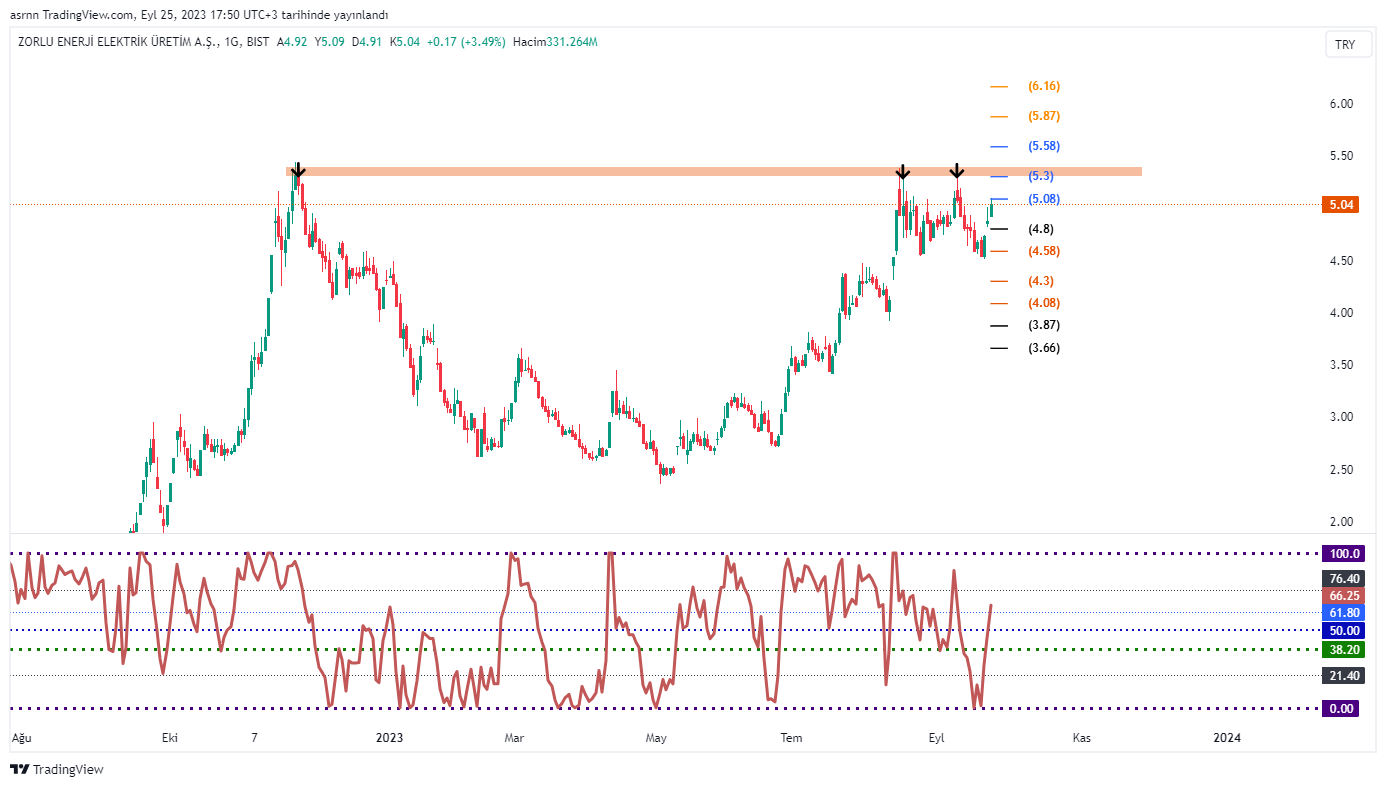Viewport: 1386px width, 787px height.
Task: Click the purple '0.00' oscillator level tag
Action: click(1342, 709)
